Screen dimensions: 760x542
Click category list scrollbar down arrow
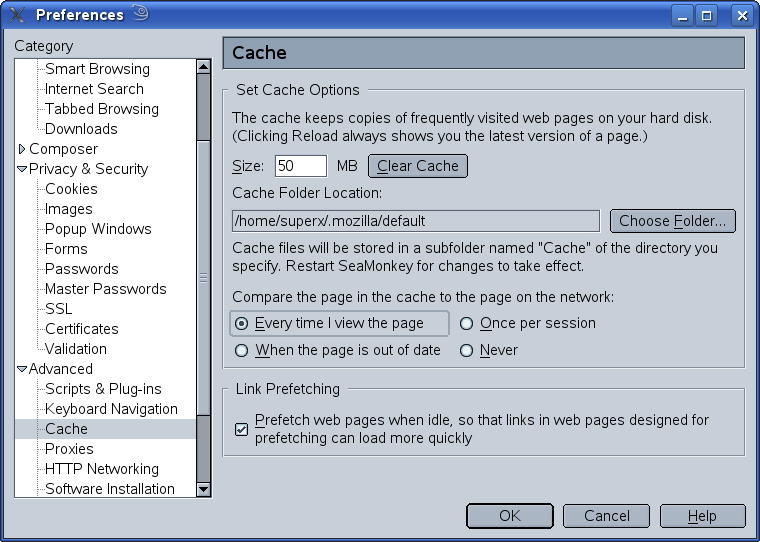point(204,489)
